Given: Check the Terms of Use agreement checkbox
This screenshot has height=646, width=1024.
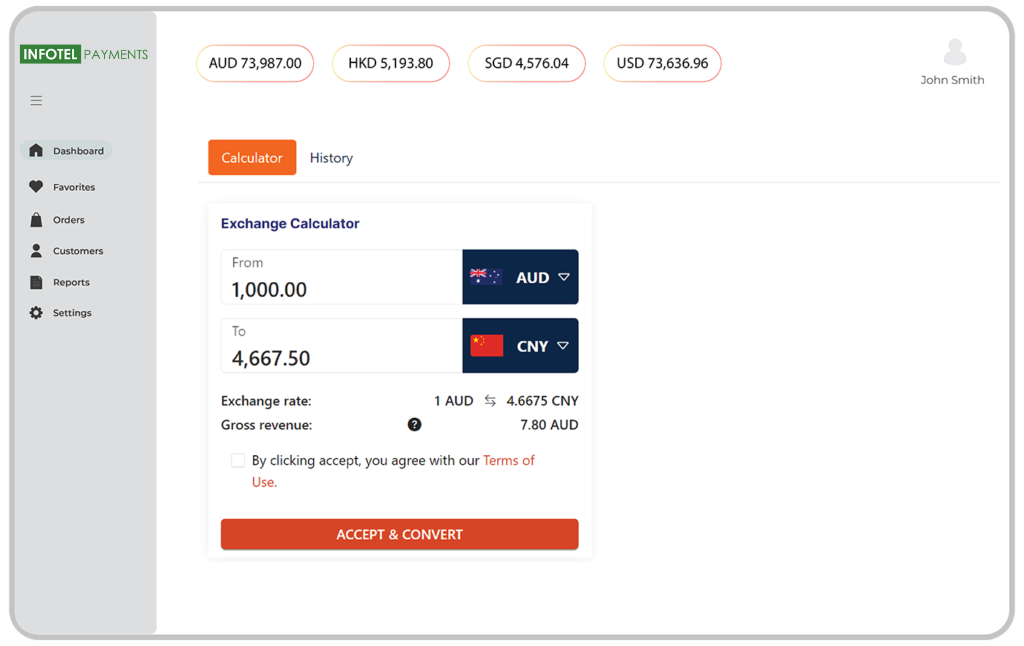Looking at the screenshot, I should (238, 461).
